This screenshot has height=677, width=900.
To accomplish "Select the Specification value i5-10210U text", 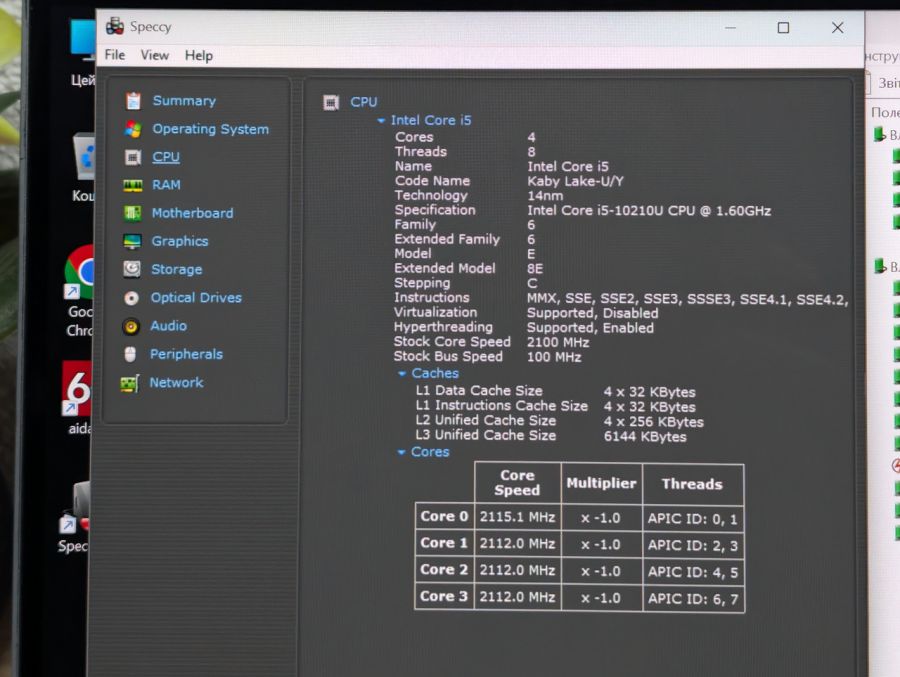I will coord(649,211).
